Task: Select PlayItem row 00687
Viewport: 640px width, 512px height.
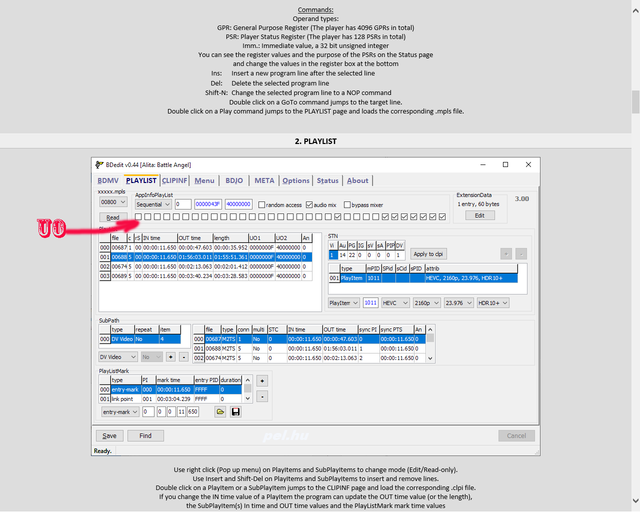Action: pos(205,247)
